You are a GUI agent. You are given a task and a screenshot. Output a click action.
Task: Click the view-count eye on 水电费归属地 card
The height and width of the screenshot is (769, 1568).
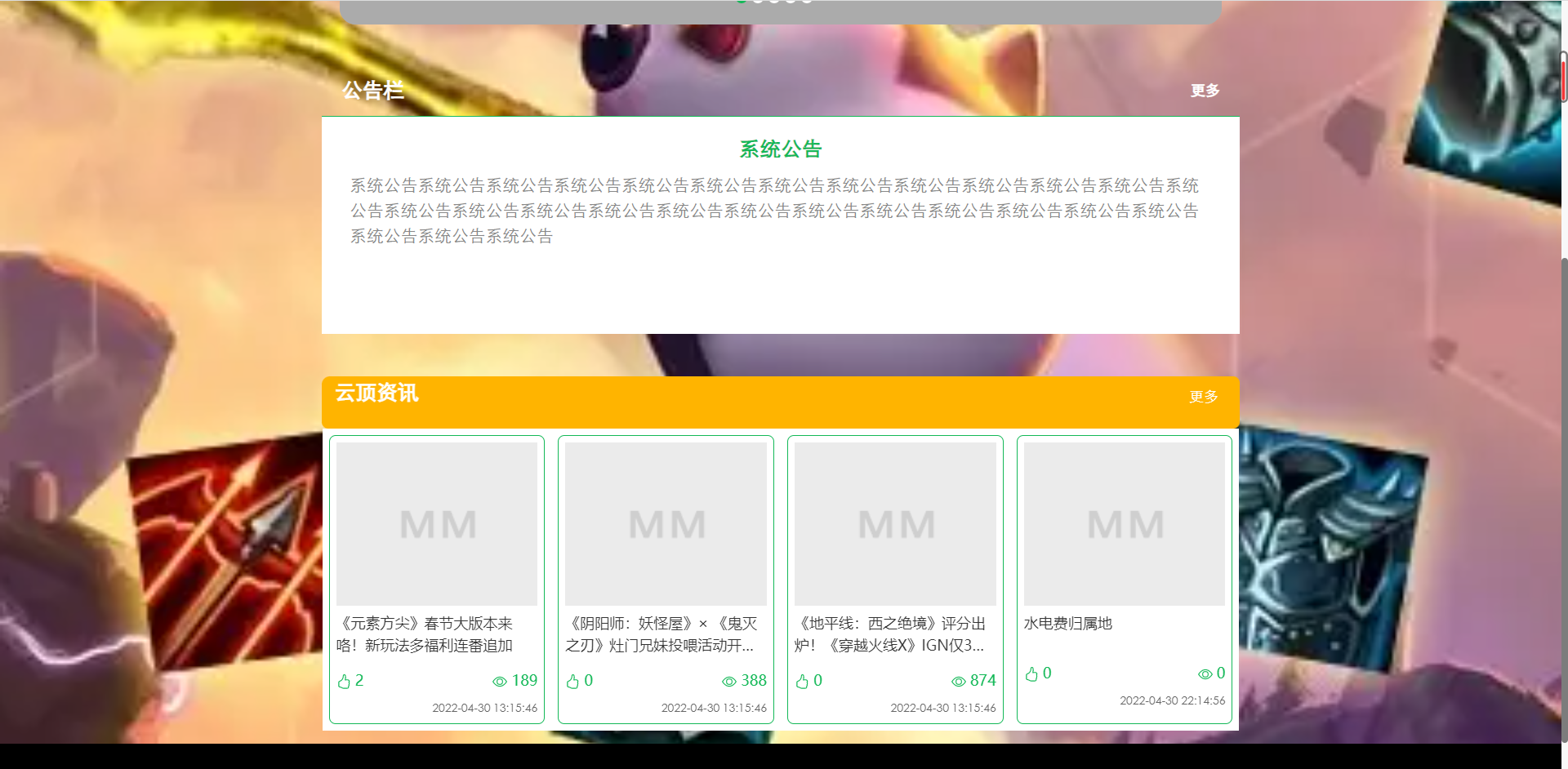click(x=1205, y=673)
